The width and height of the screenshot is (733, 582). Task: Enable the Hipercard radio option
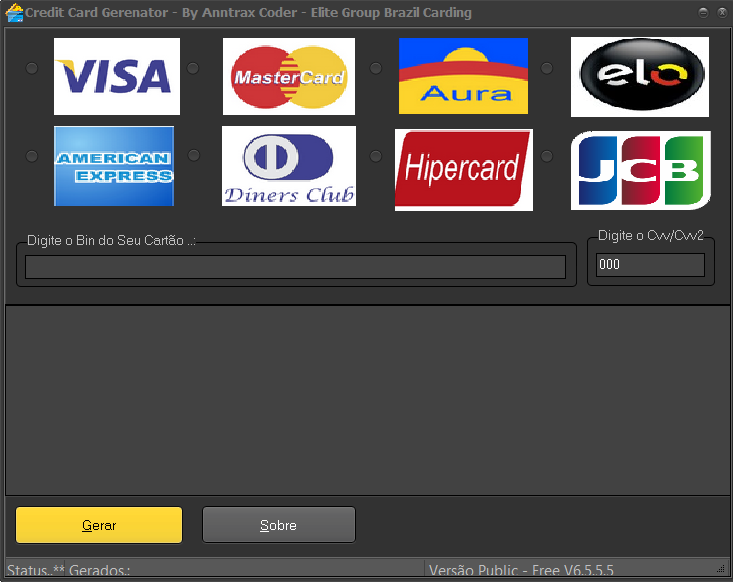[376, 156]
